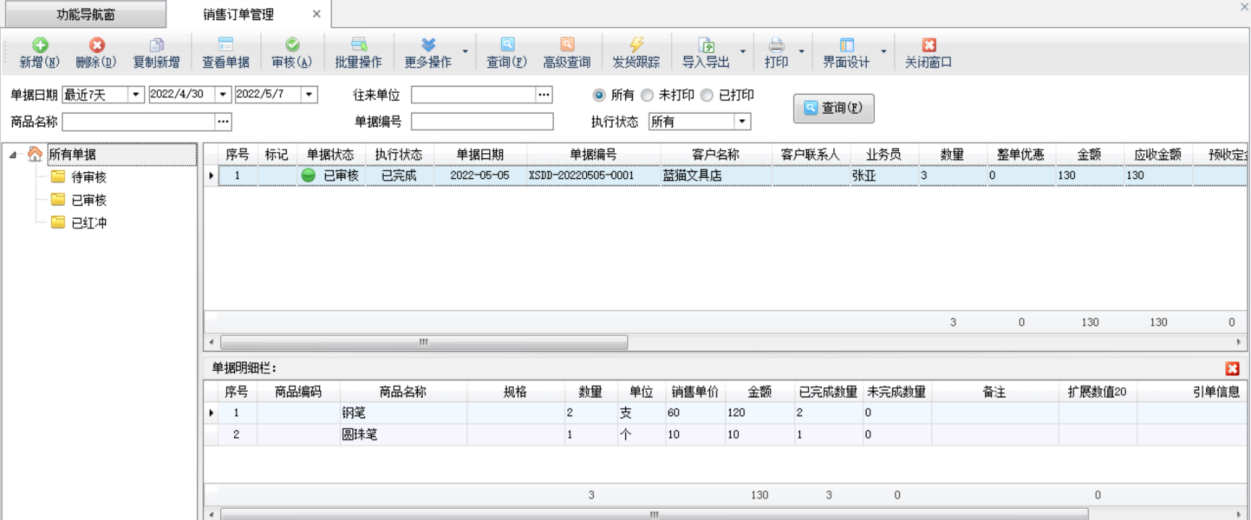This screenshot has width=1251, height=520.
Task: Switch to the 功能导航窗 tab
Action: coord(85,15)
